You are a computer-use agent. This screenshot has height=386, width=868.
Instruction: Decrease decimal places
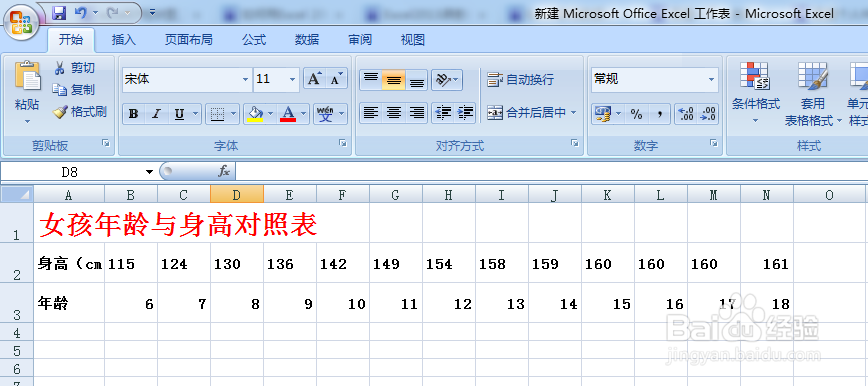[708, 114]
